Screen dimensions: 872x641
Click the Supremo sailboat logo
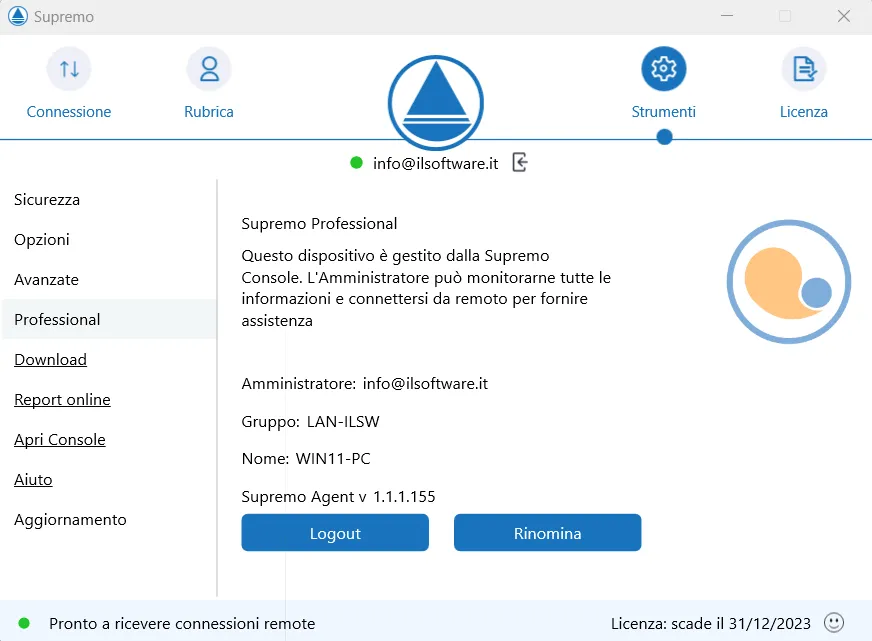(x=435, y=103)
